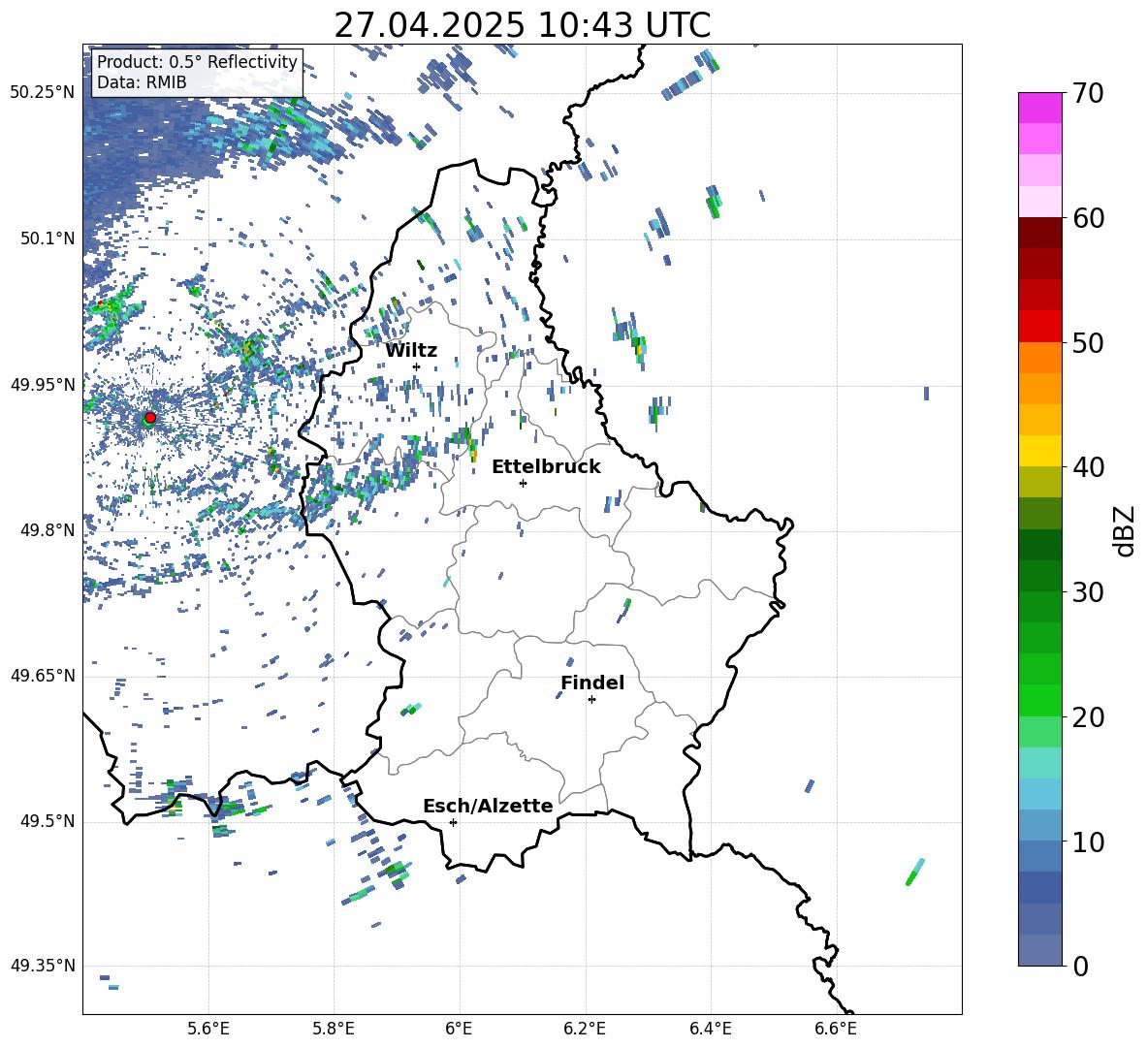Click the 60 colorbar tick value

point(1089,218)
